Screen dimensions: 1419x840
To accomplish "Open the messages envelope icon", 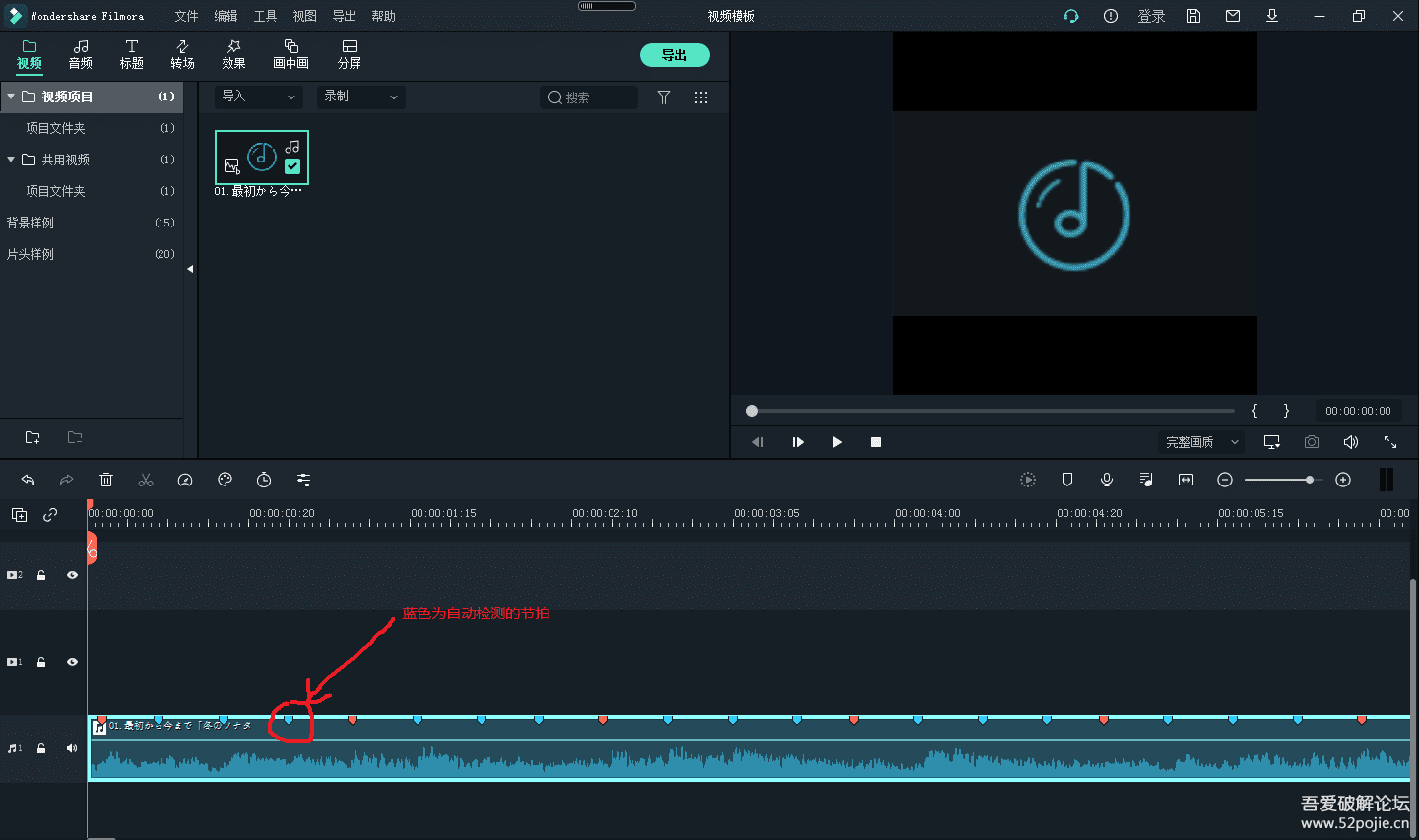I will [1233, 16].
